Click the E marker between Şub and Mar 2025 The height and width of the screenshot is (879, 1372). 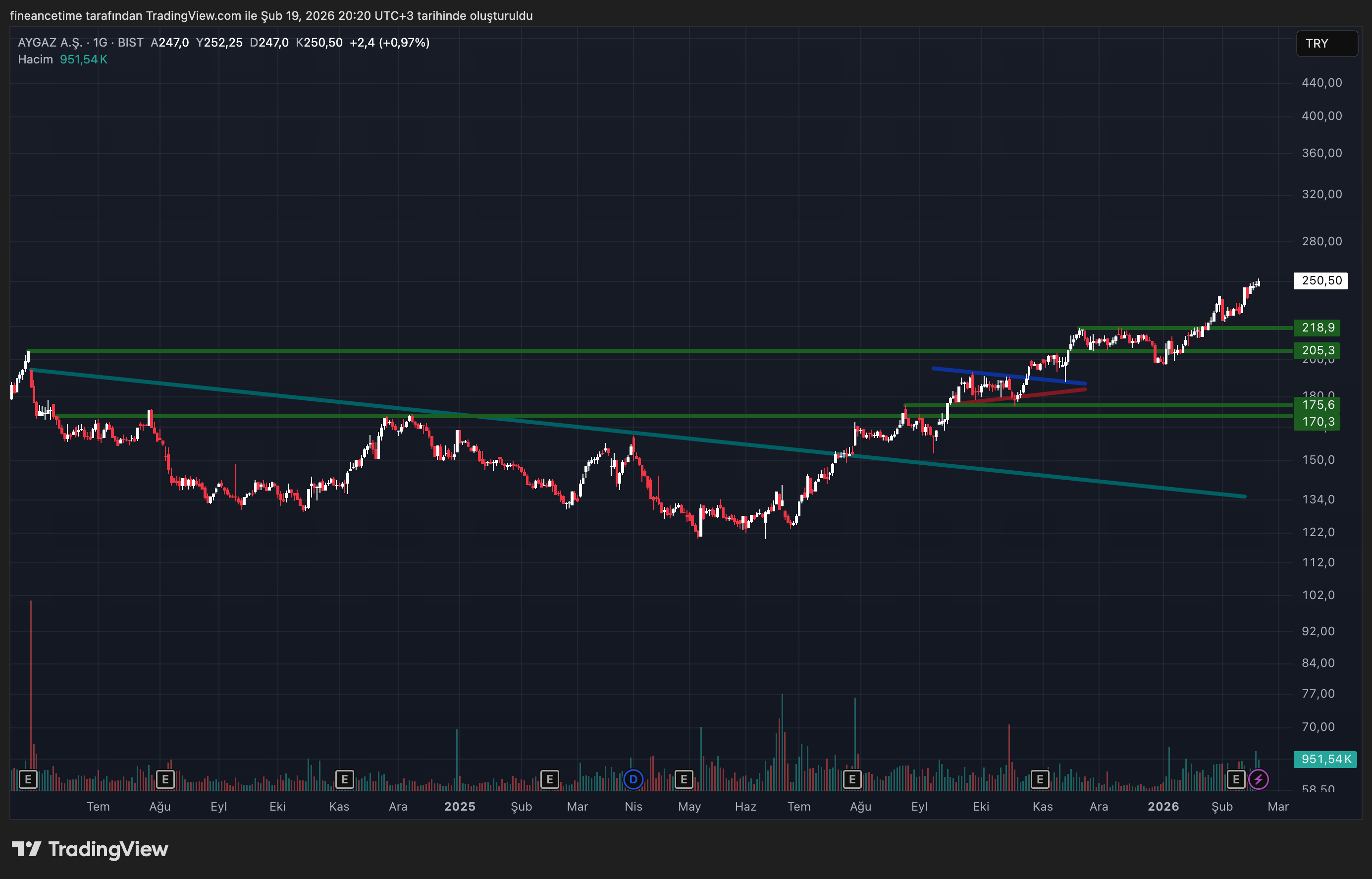point(549,779)
